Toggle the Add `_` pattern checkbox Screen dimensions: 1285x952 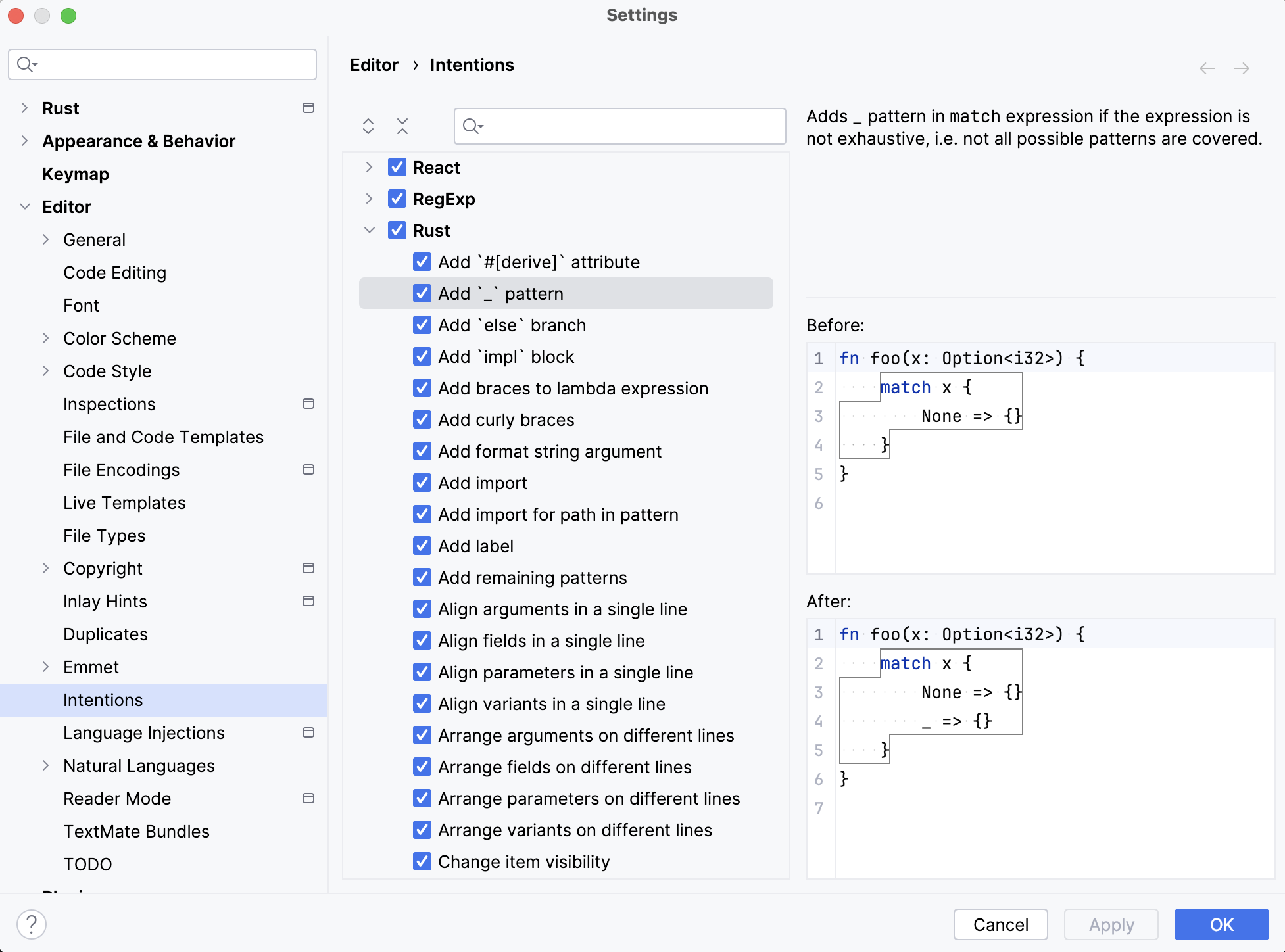(x=421, y=293)
